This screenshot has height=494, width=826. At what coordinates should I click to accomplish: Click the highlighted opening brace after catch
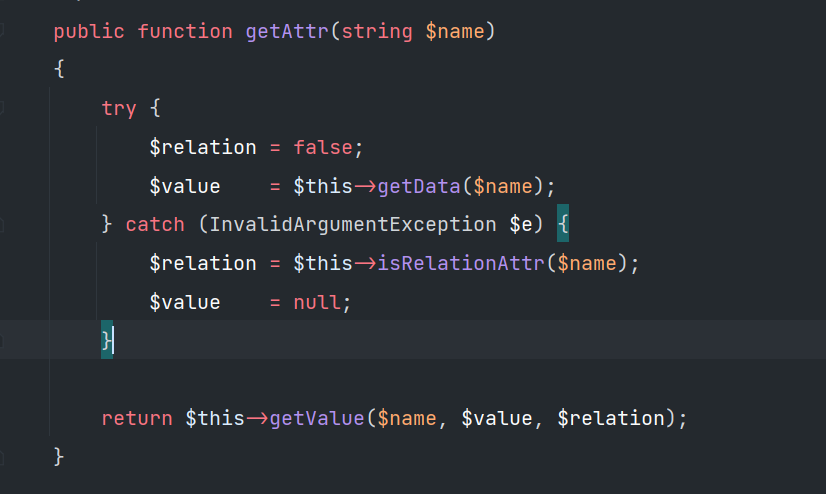pos(563,223)
